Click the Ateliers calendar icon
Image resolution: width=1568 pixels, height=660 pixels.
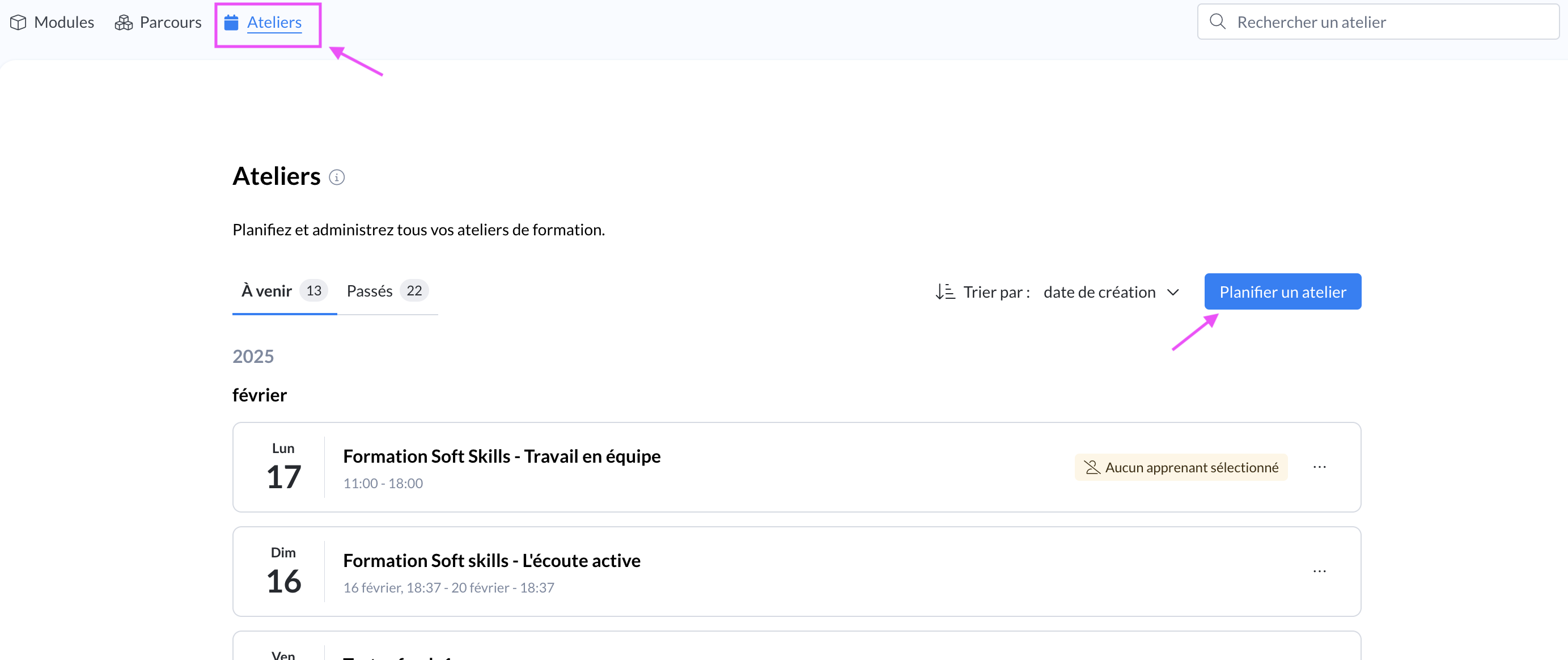point(231,23)
